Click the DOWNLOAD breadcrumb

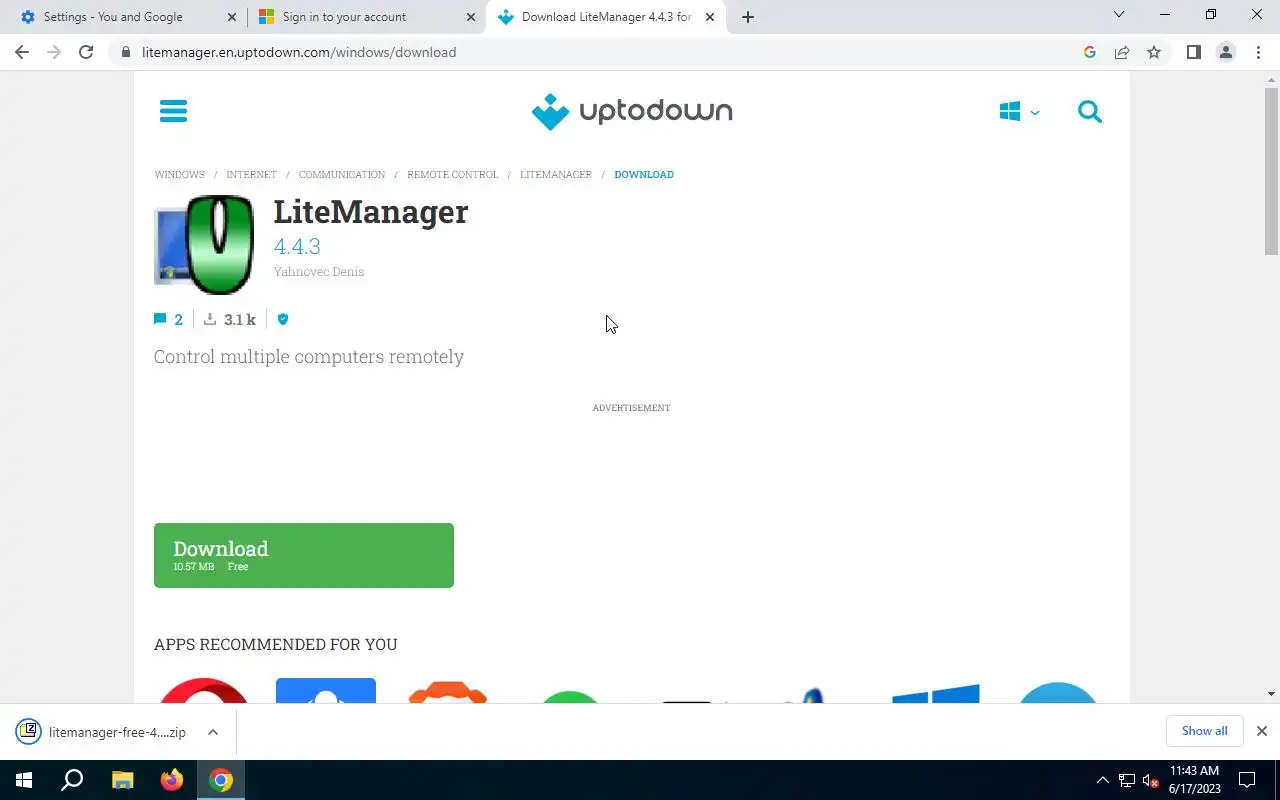644,174
